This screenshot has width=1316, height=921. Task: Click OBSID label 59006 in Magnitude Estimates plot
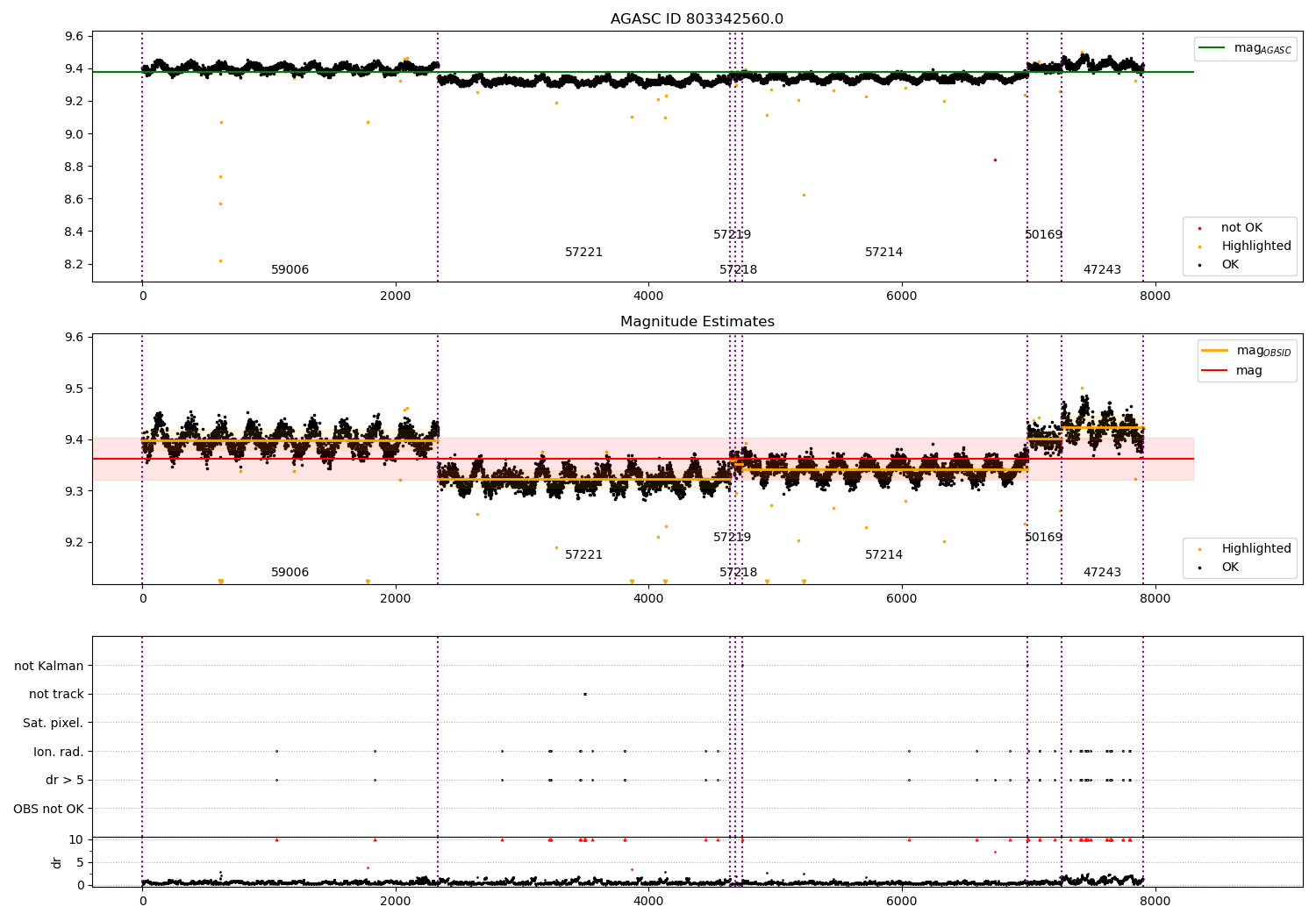[290, 573]
